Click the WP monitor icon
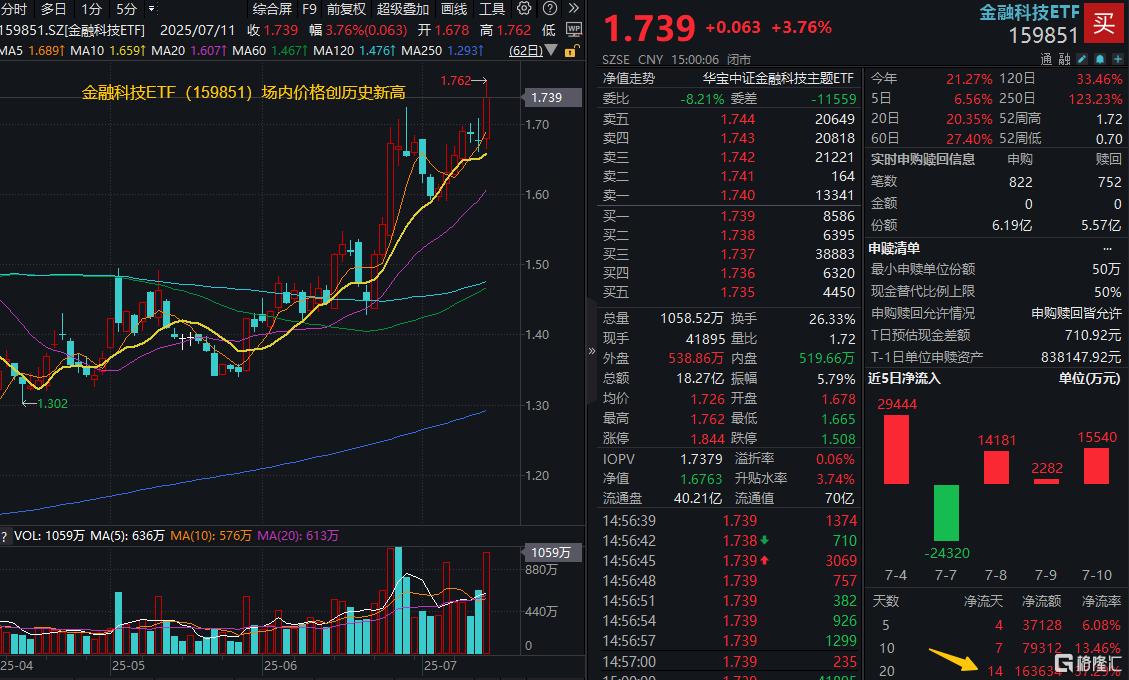Viewport: 1129px width, 680px height. tap(574, 30)
